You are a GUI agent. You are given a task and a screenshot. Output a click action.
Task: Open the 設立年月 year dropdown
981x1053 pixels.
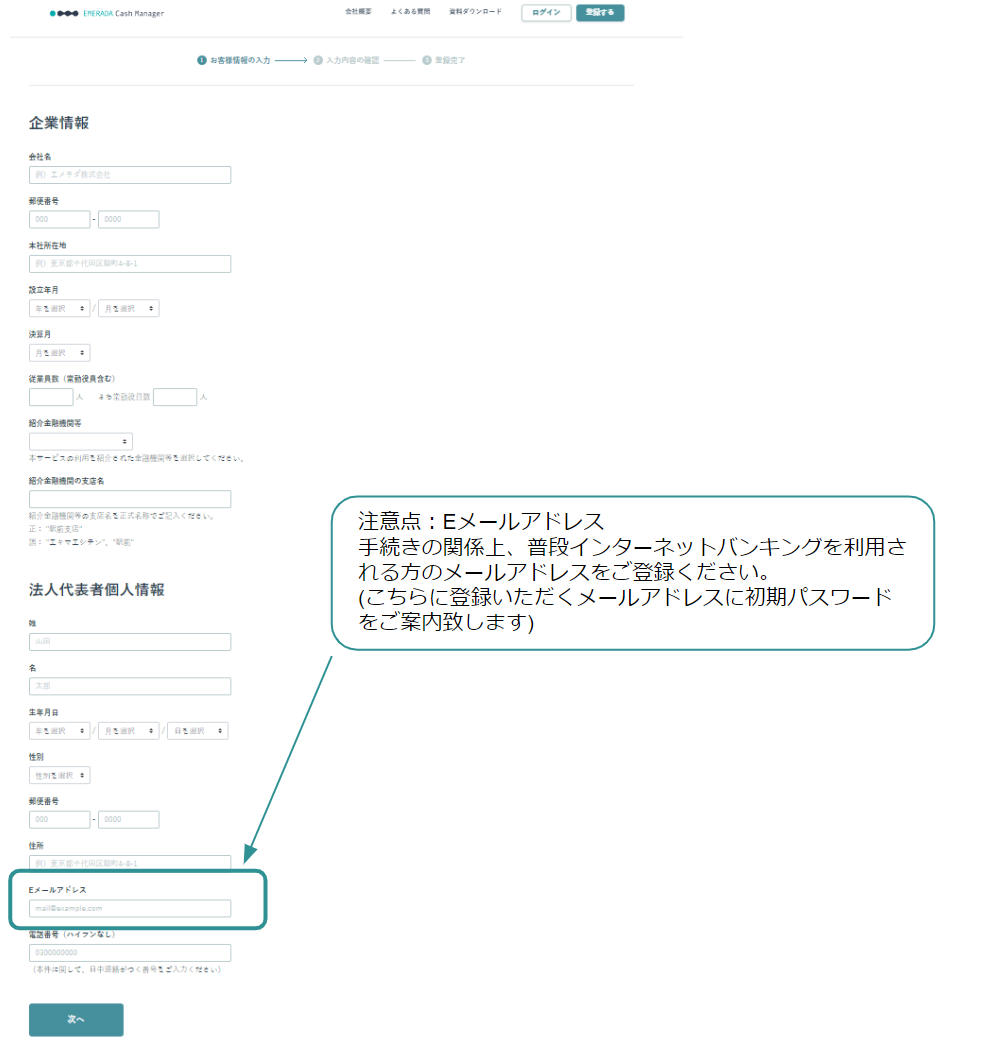59,308
